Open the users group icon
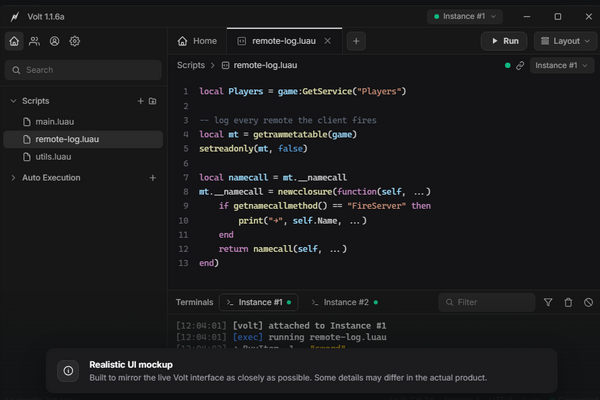600x400 pixels. tap(34, 41)
